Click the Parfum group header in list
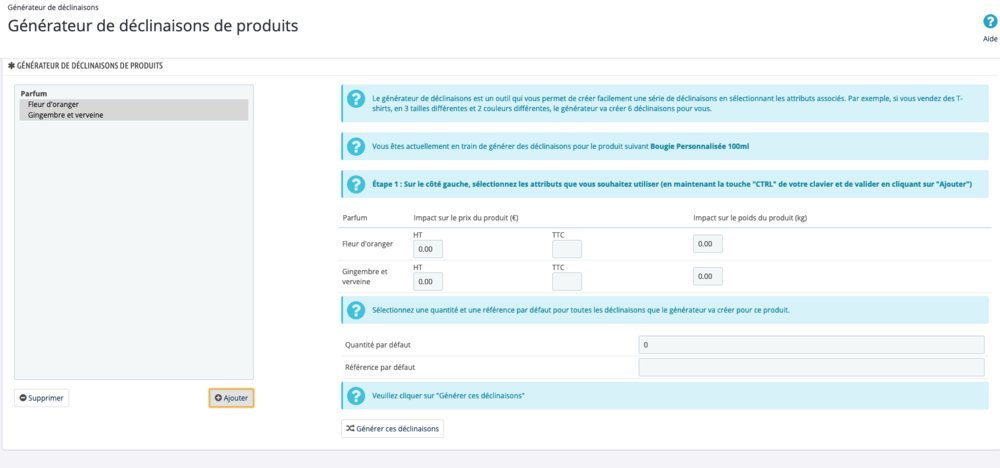This screenshot has width=1000, height=468. click(34, 94)
